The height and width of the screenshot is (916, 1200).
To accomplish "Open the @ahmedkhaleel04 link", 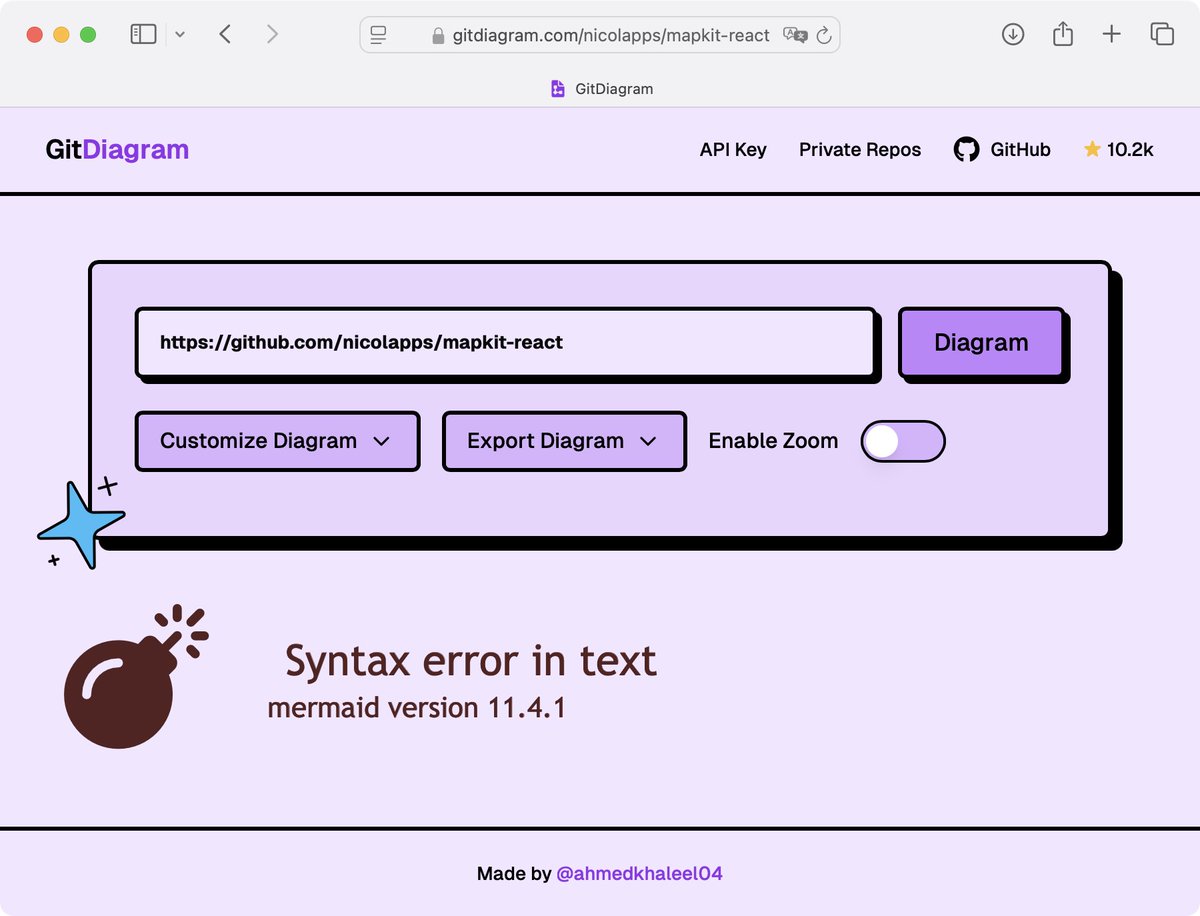I will (639, 874).
